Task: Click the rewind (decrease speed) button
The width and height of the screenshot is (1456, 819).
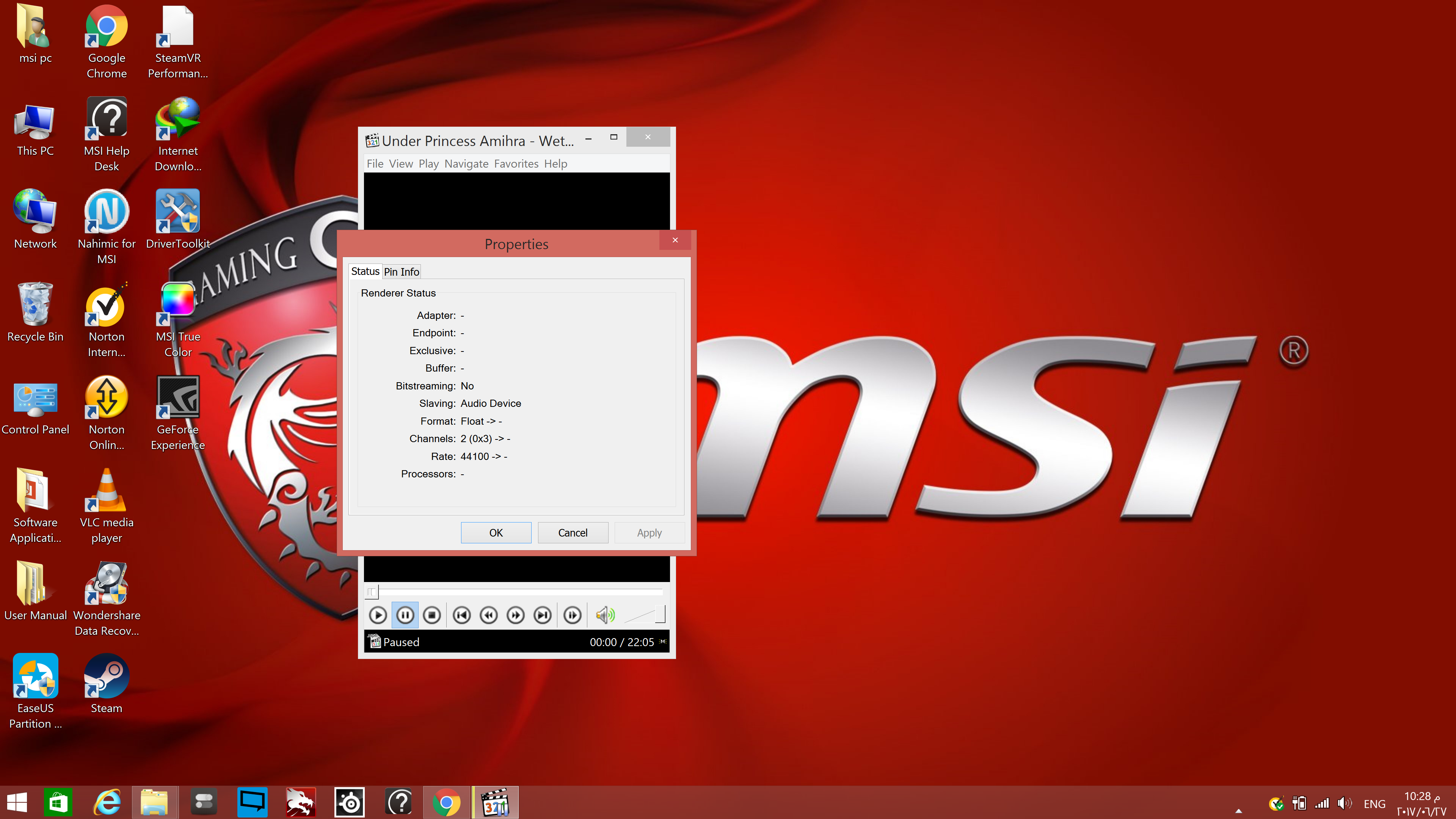Action: coord(489,615)
